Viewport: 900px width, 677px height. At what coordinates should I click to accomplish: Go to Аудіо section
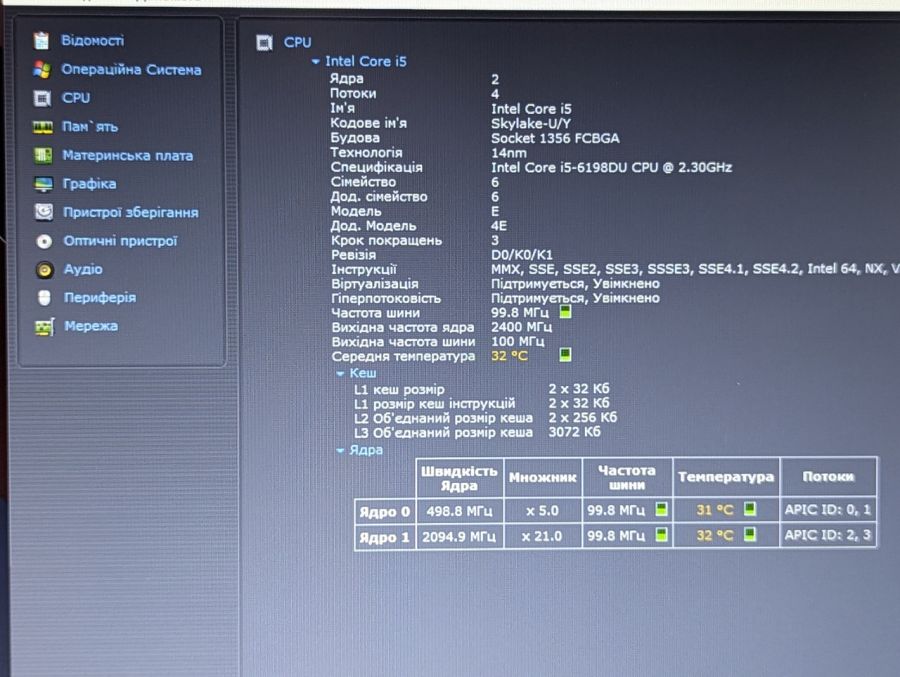(x=83, y=269)
